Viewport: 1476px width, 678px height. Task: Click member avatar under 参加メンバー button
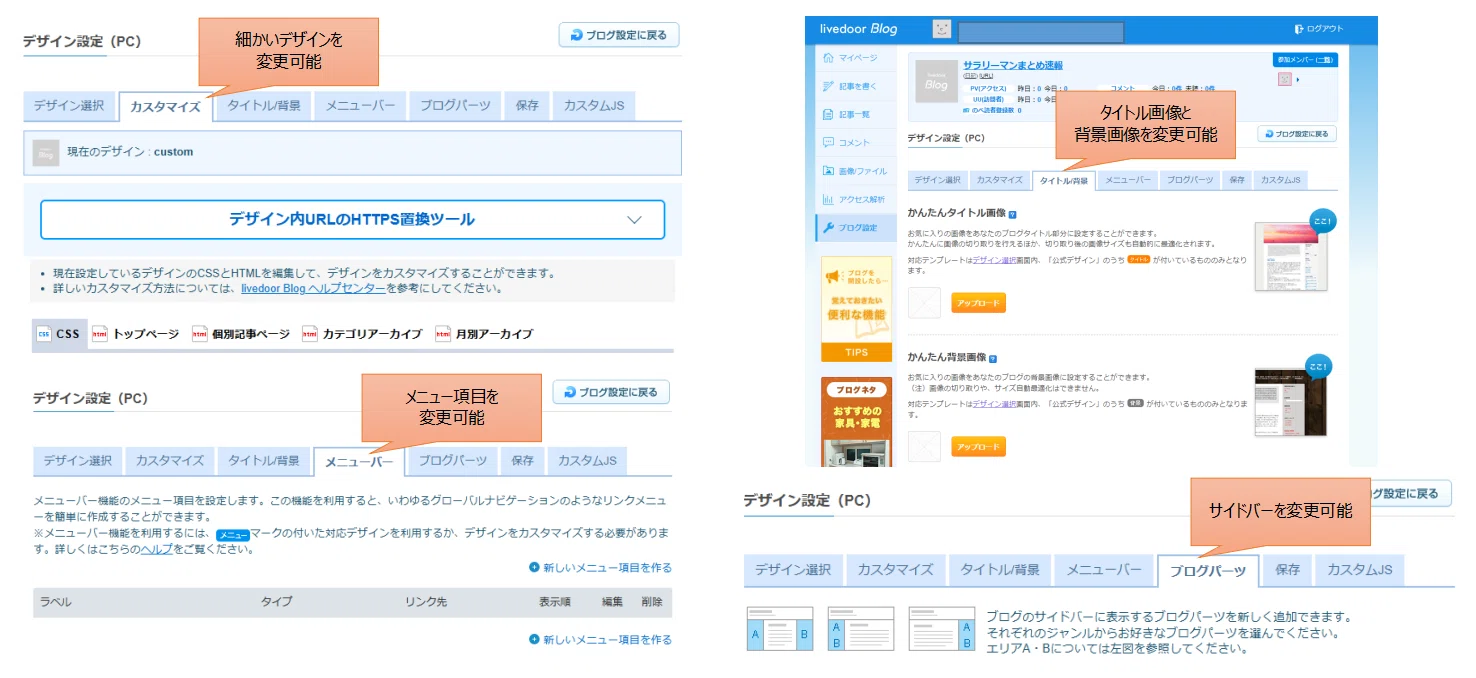coord(1285,79)
